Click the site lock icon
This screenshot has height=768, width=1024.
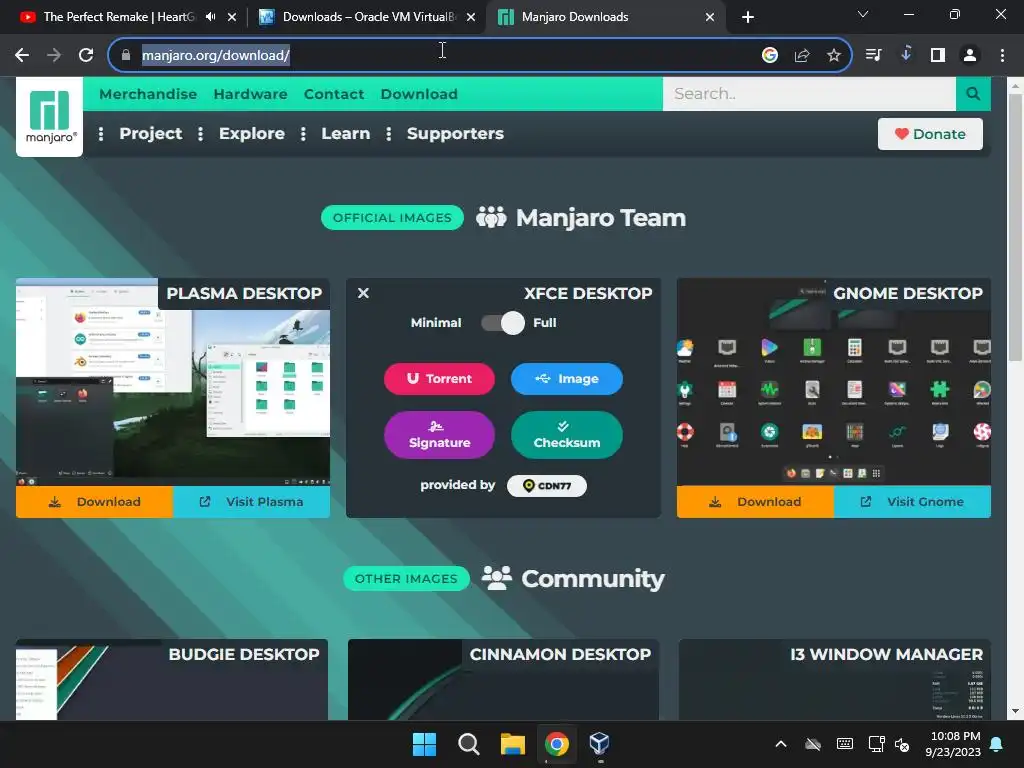[126, 55]
